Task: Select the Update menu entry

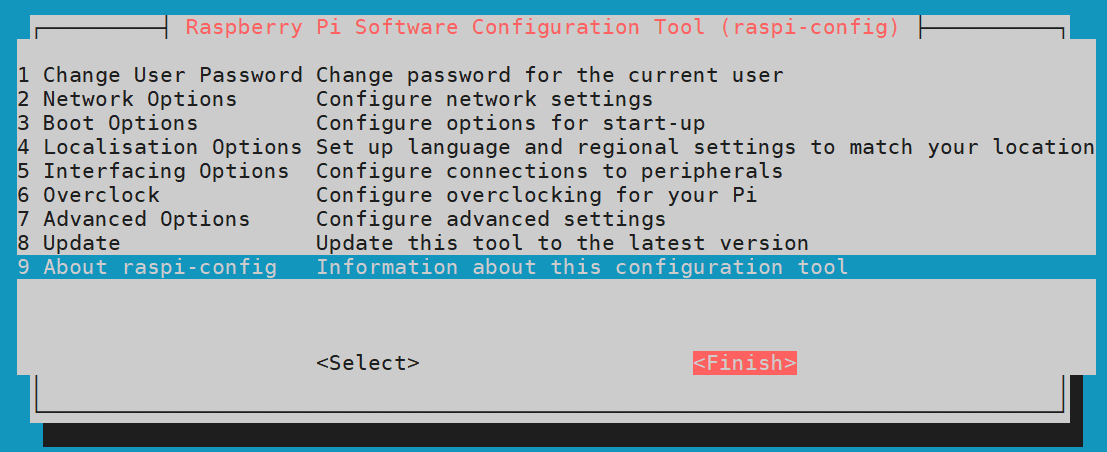Action: click(x=69, y=243)
